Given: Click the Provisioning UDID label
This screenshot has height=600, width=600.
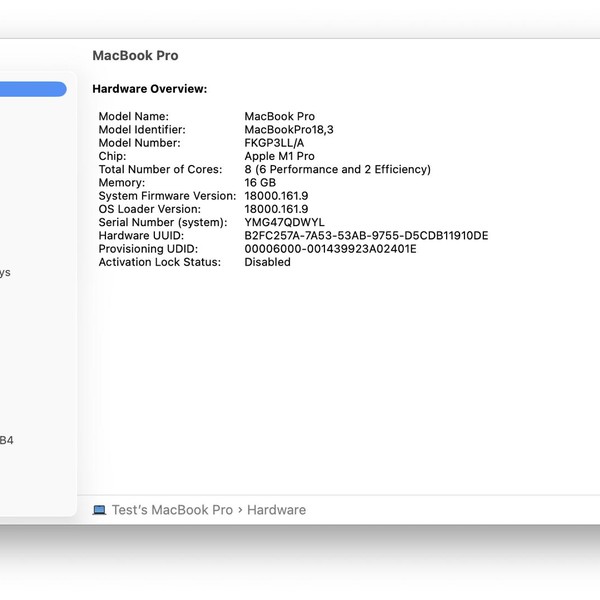Looking at the screenshot, I should click(148, 249).
